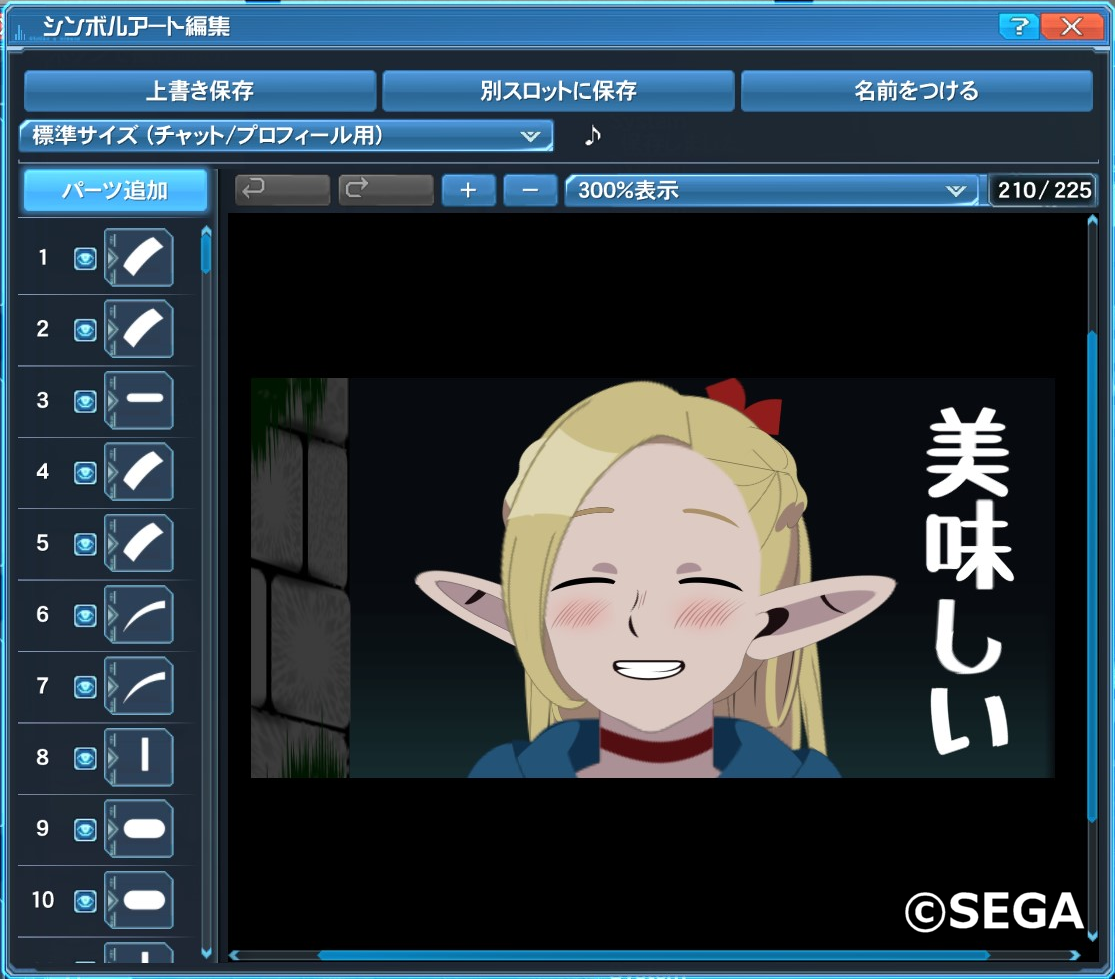Click 名前をつける to name the art

pyautogui.click(x=917, y=90)
